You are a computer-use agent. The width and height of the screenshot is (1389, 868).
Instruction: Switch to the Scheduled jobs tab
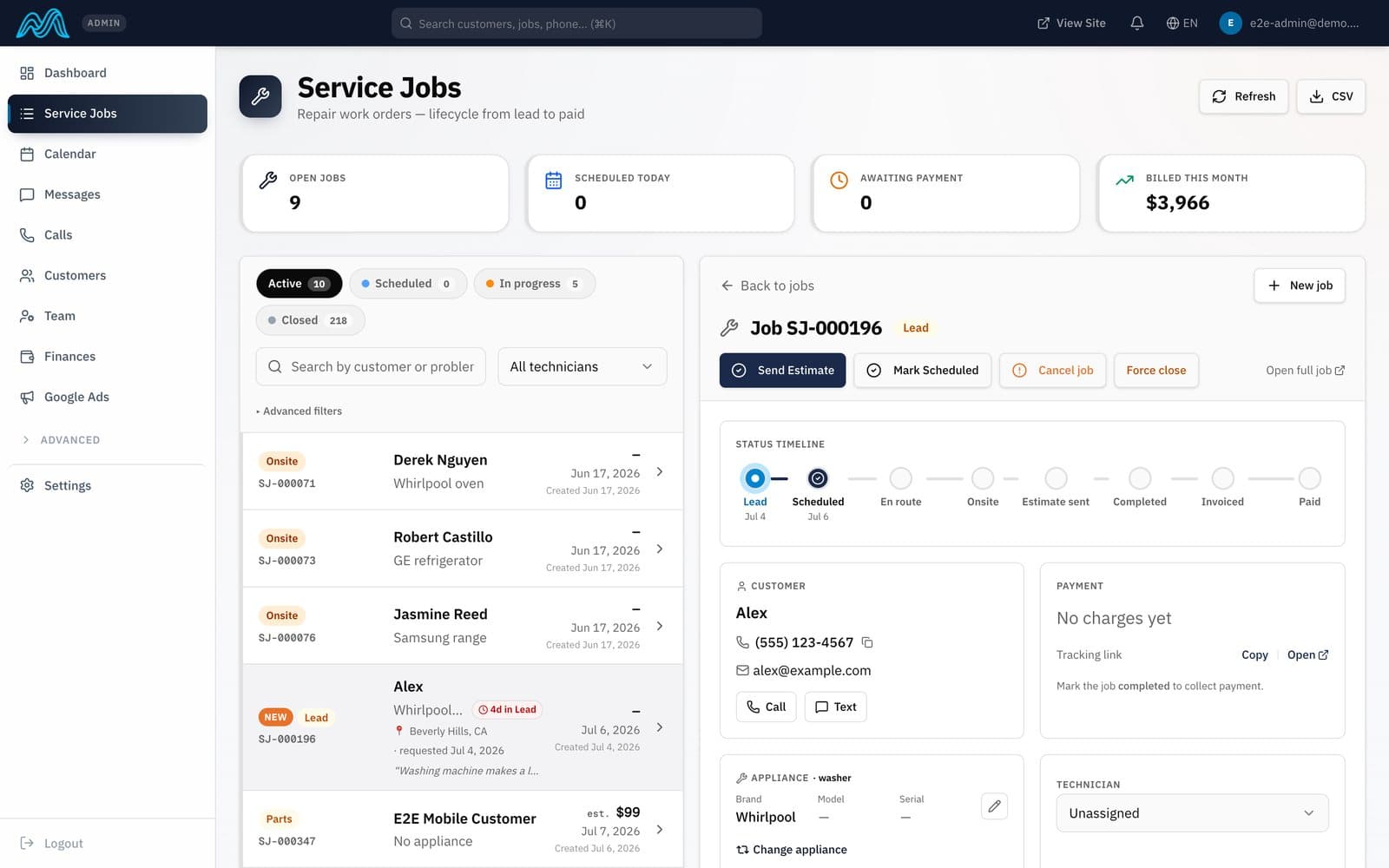pos(408,284)
